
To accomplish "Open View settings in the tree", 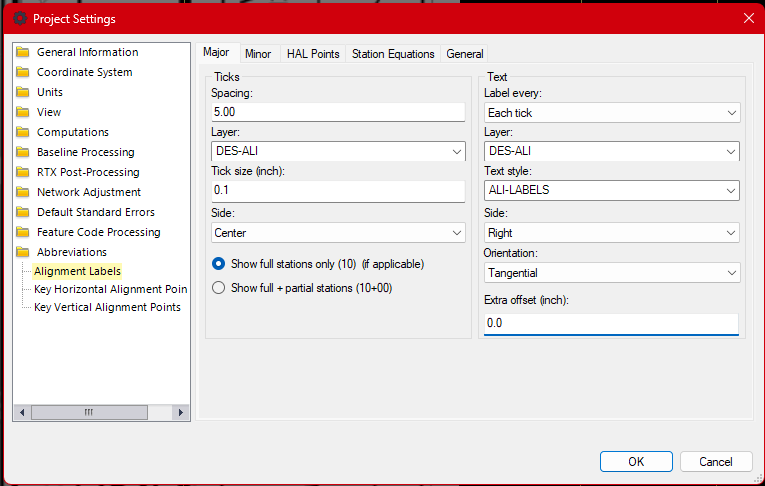I will 49,112.
